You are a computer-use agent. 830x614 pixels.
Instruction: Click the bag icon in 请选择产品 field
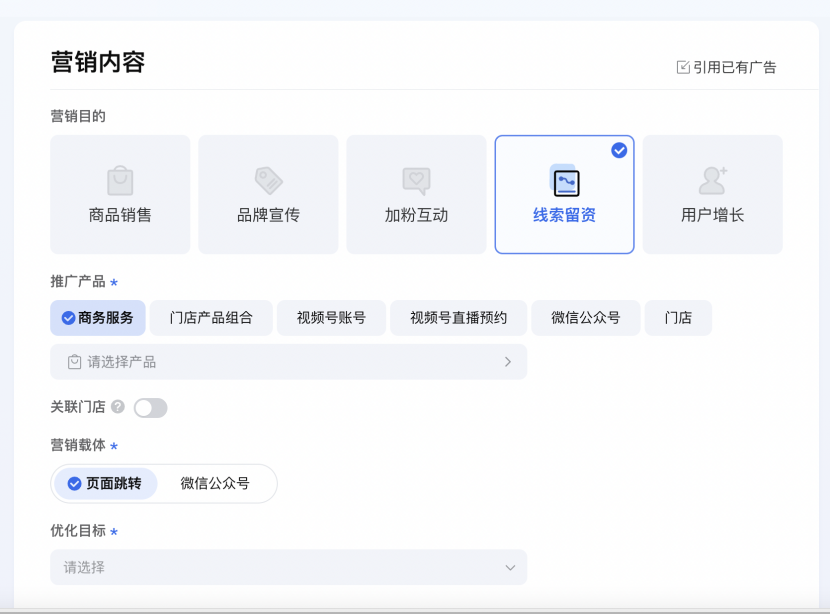[74, 362]
